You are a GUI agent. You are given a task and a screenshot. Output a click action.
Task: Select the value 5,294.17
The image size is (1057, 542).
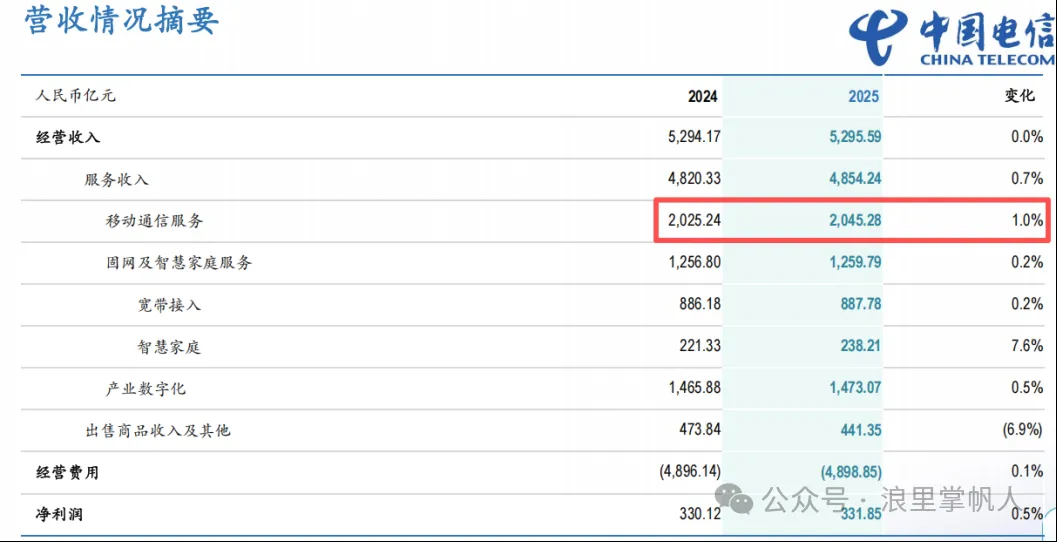point(693,137)
